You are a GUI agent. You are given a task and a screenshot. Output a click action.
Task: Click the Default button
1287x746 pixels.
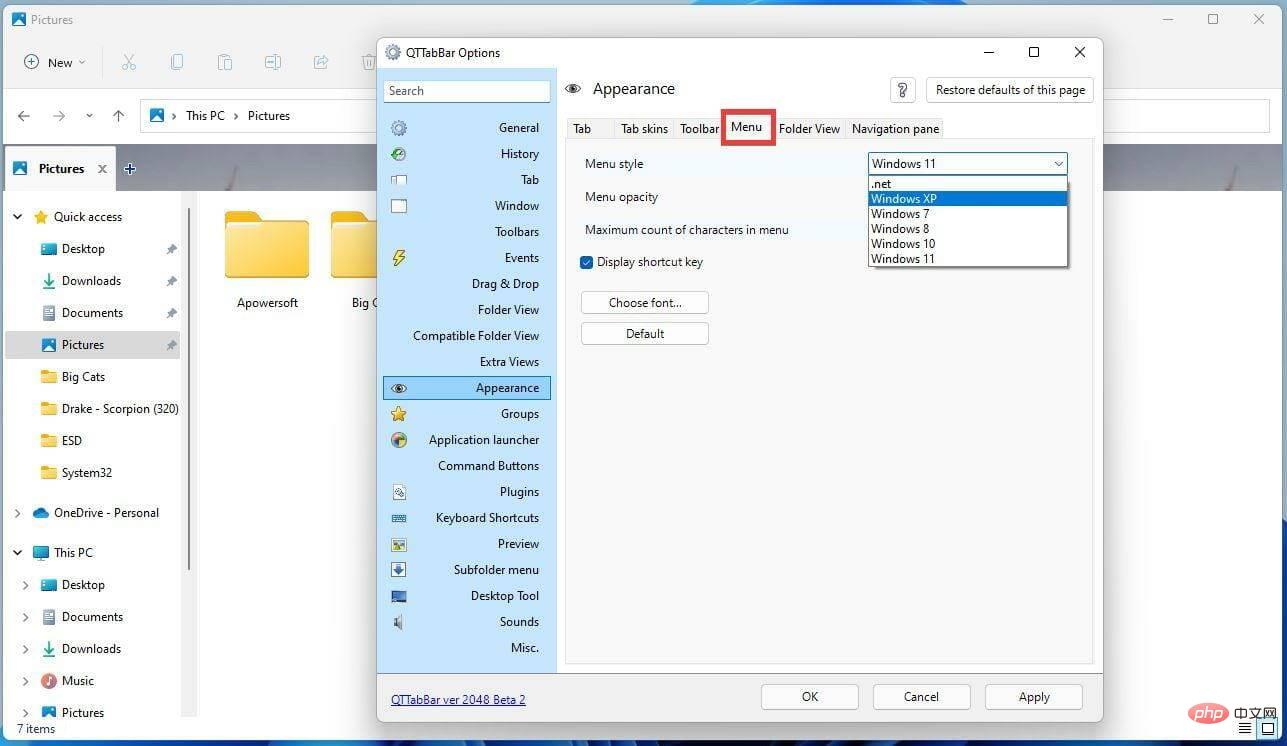pyautogui.click(x=645, y=334)
